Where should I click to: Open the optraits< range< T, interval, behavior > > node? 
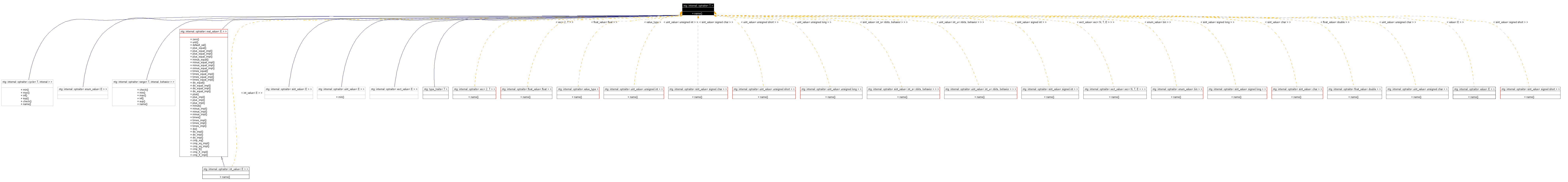coord(144,93)
